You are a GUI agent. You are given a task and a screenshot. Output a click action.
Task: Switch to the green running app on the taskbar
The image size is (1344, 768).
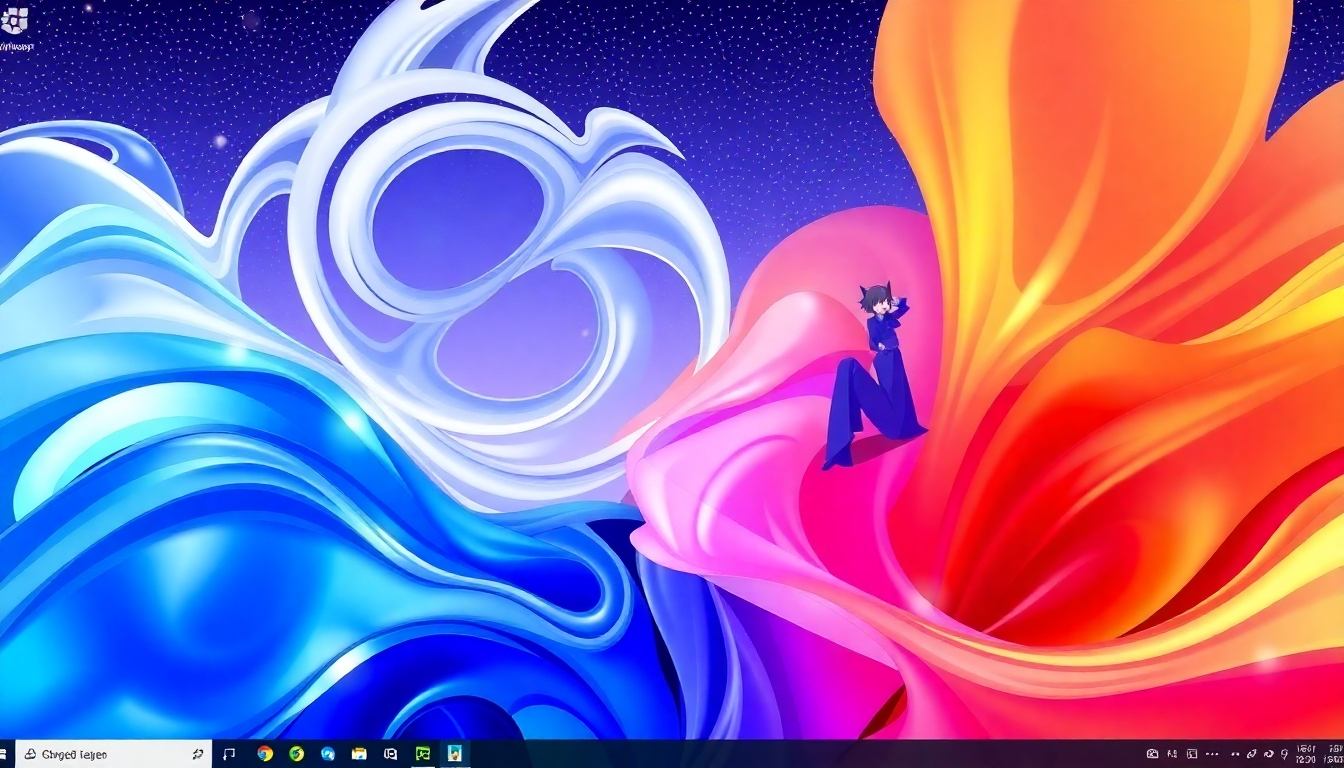pos(423,754)
